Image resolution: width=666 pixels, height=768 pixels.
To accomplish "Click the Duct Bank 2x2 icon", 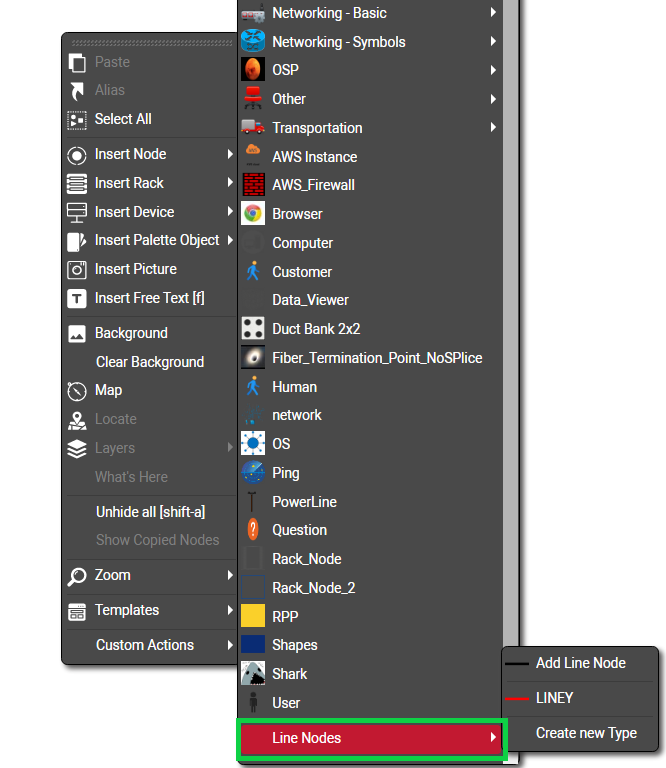I will point(253,329).
